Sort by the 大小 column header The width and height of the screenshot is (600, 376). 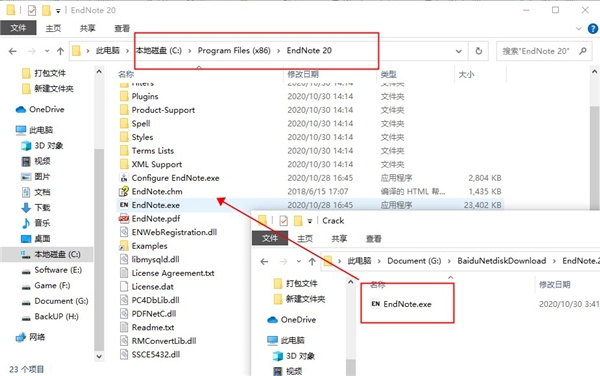(x=466, y=74)
